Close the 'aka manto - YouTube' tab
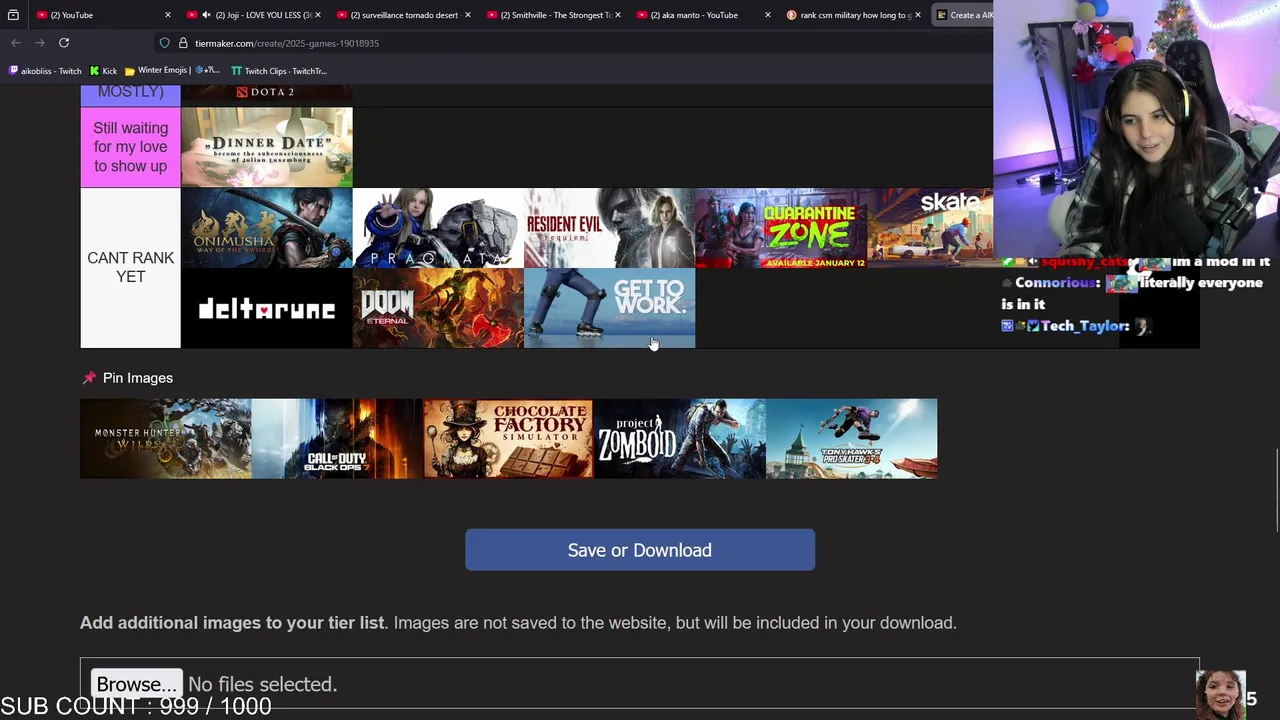 pos(767,15)
